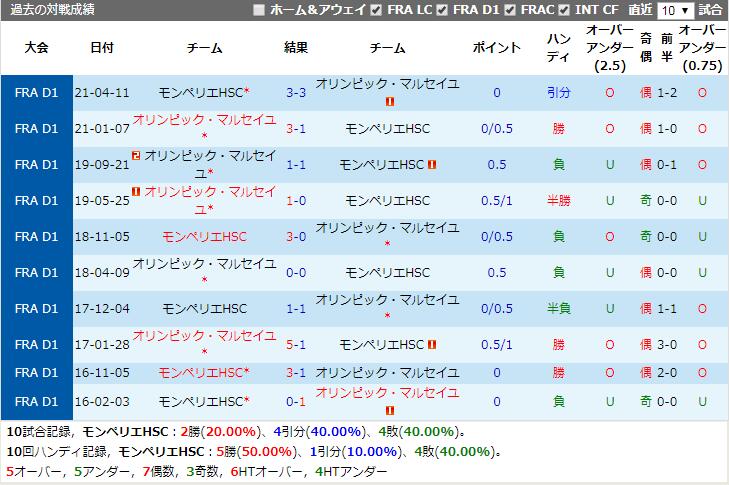This screenshot has width=729, height=485.
Task: Click half-time score 1-2 in 21-04-11 row
Action: click(667, 93)
